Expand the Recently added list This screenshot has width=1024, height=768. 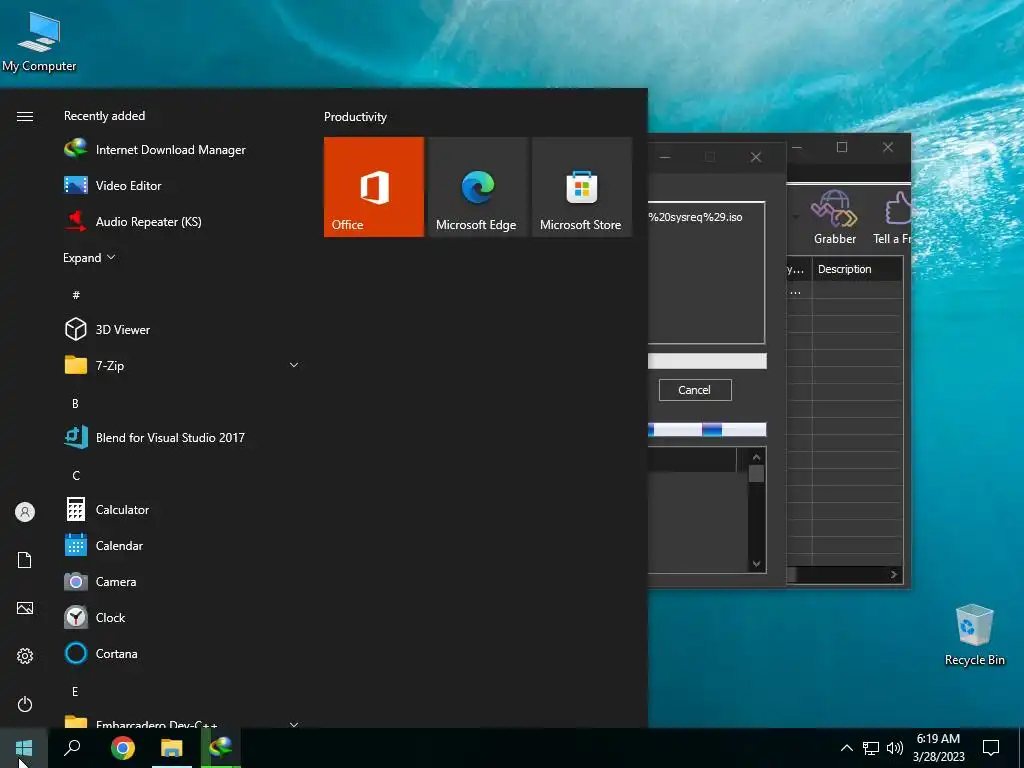click(x=89, y=257)
